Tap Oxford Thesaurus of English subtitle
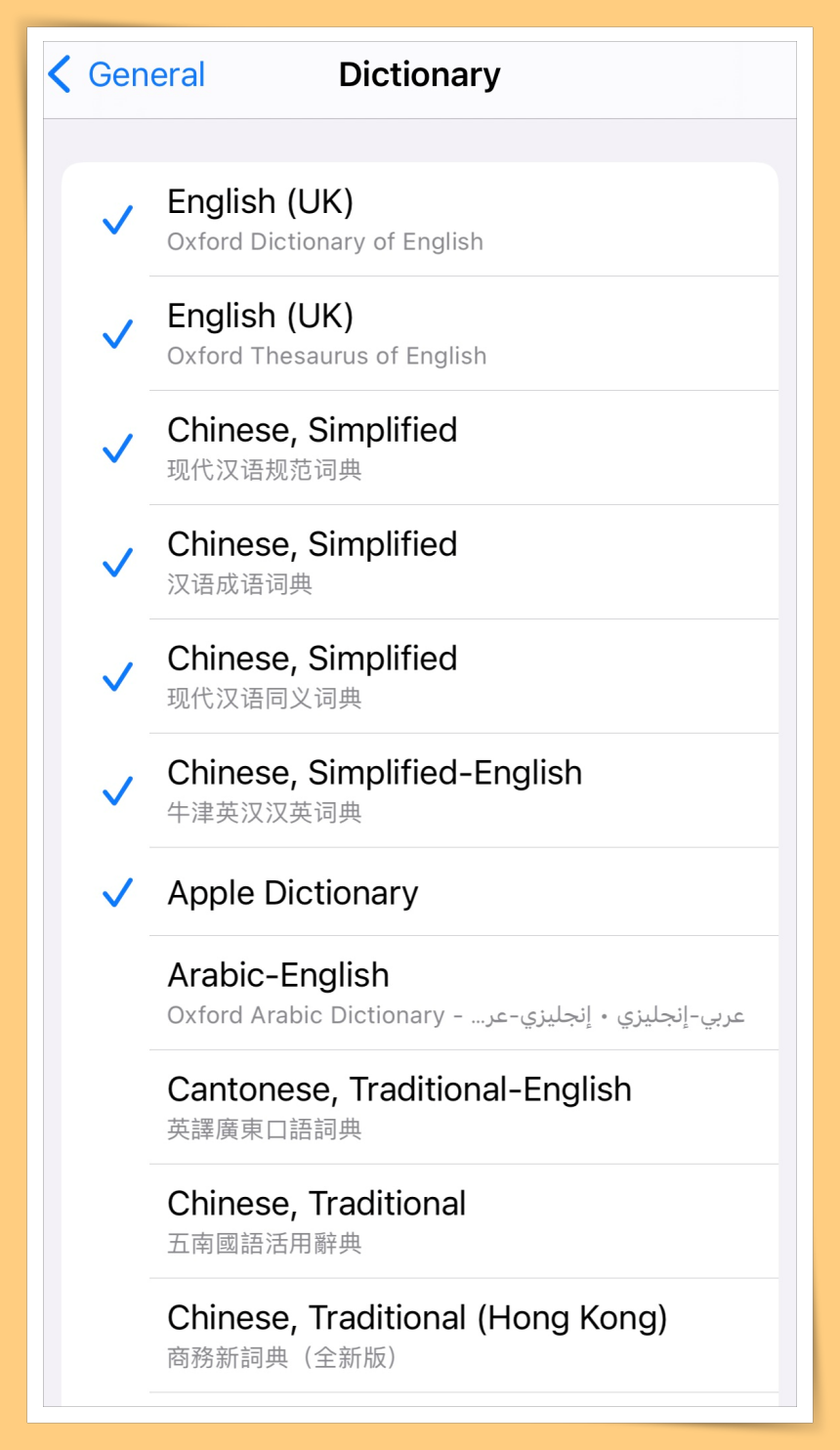This screenshot has width=840, height=1450. coord(326,356)
